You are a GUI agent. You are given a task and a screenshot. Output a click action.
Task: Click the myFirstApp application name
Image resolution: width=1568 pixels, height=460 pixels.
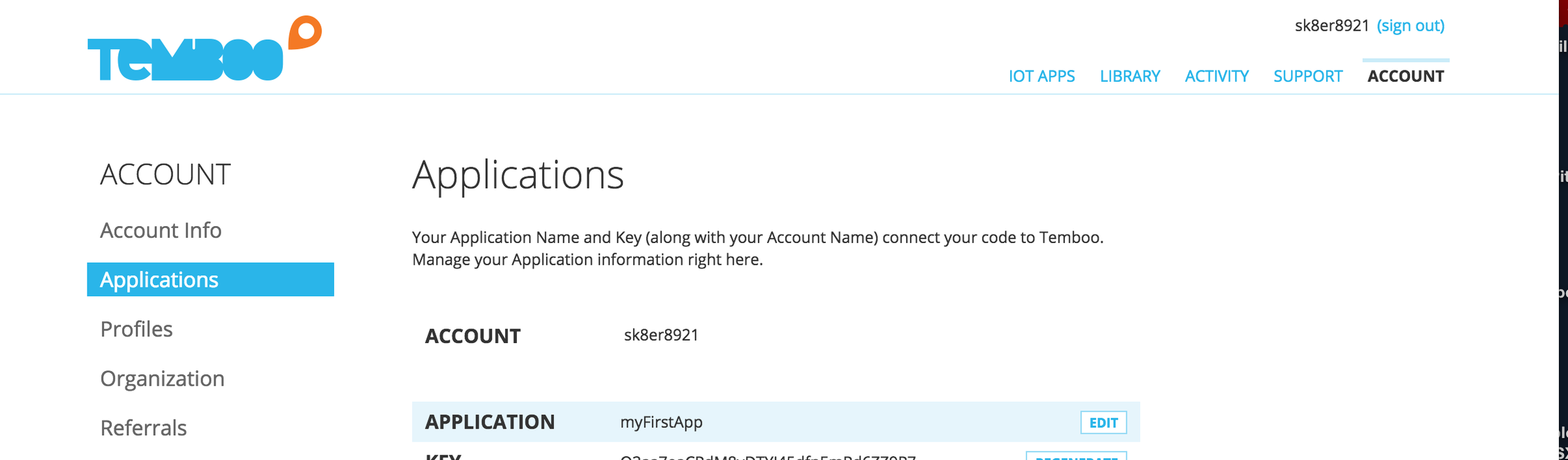(x=661, y=422)
